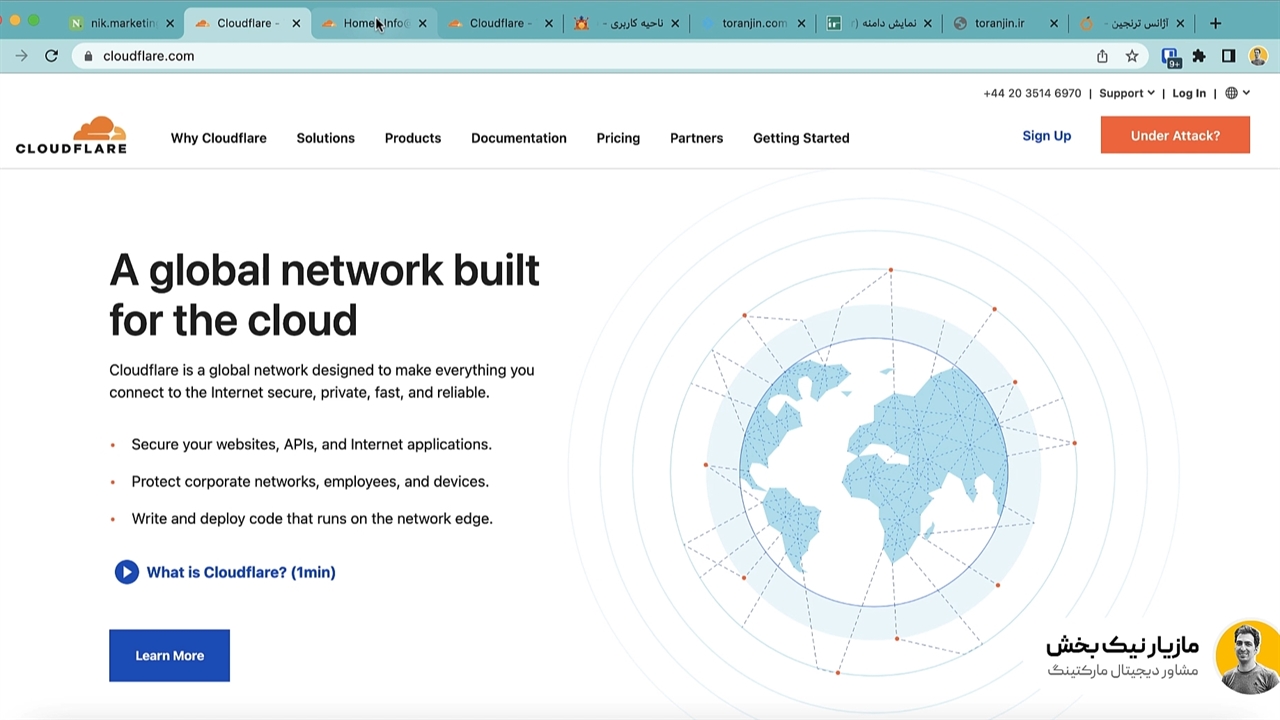The image size is (1280, 720).
Task: Close the نمایش دامنه tab
Action: click(x=928, y=23)
